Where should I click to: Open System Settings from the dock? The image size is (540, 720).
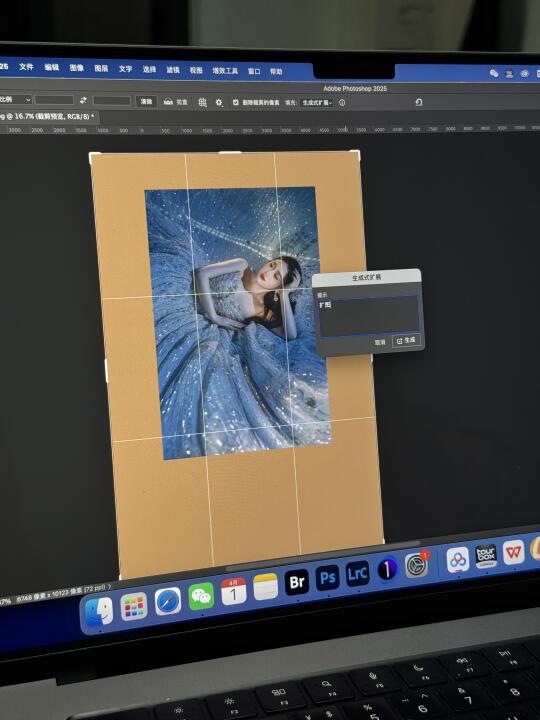416,564
